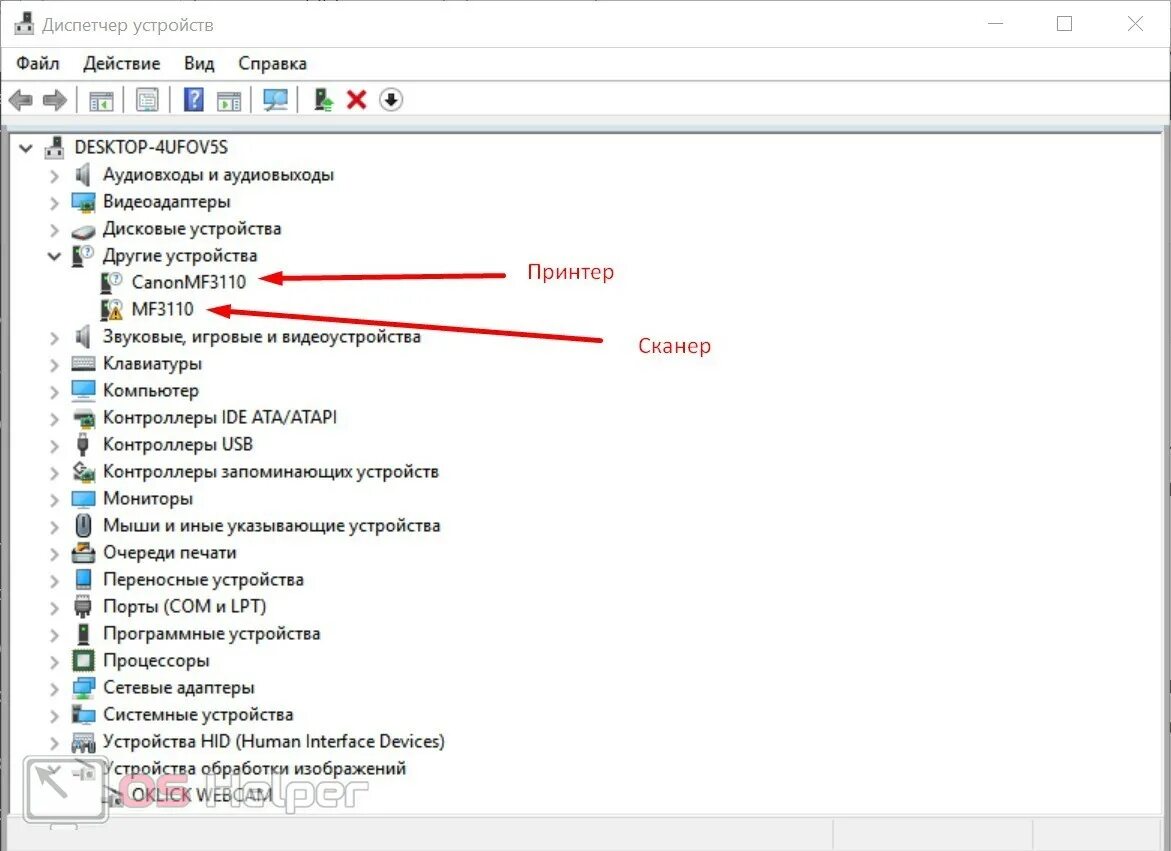
Task: Expand the Системные устройства category
Action: 54,715
